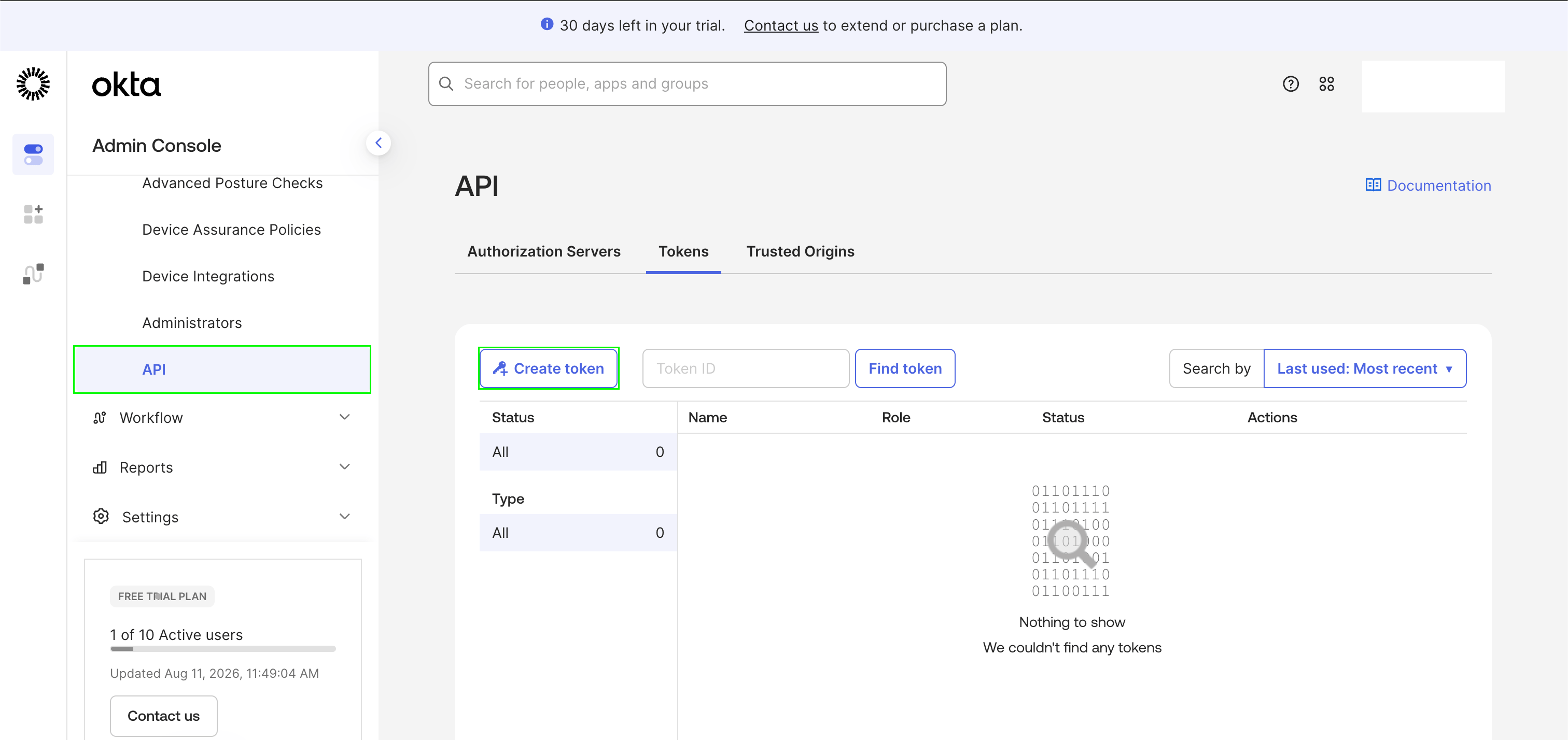Click the active users progress bar
The height and width of the screenshot is (740, 1568).
click(223, 649)
